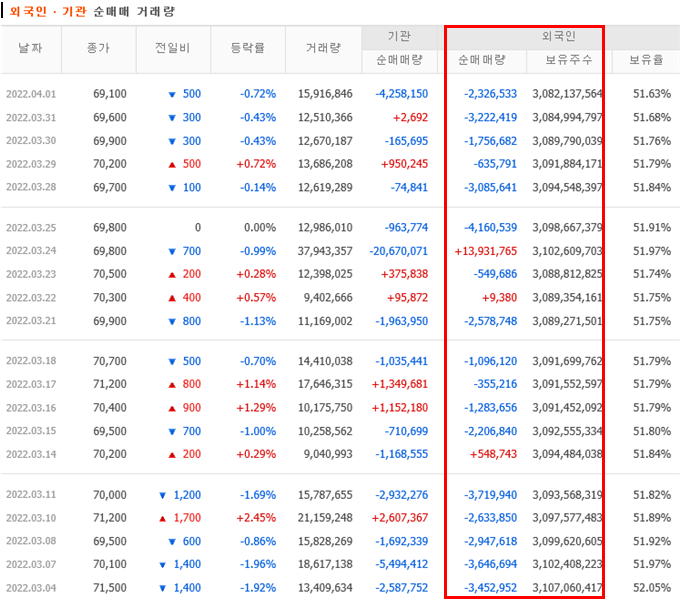Click foreign net value -4,160,539
690x610 pixels.
click(491, 228)
